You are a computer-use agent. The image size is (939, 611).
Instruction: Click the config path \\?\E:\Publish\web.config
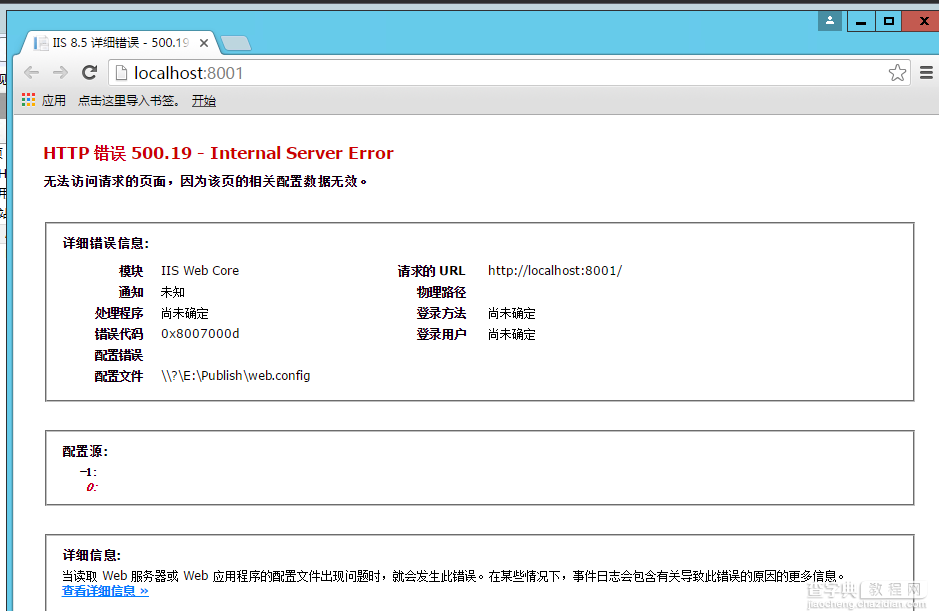click(235, 376)
